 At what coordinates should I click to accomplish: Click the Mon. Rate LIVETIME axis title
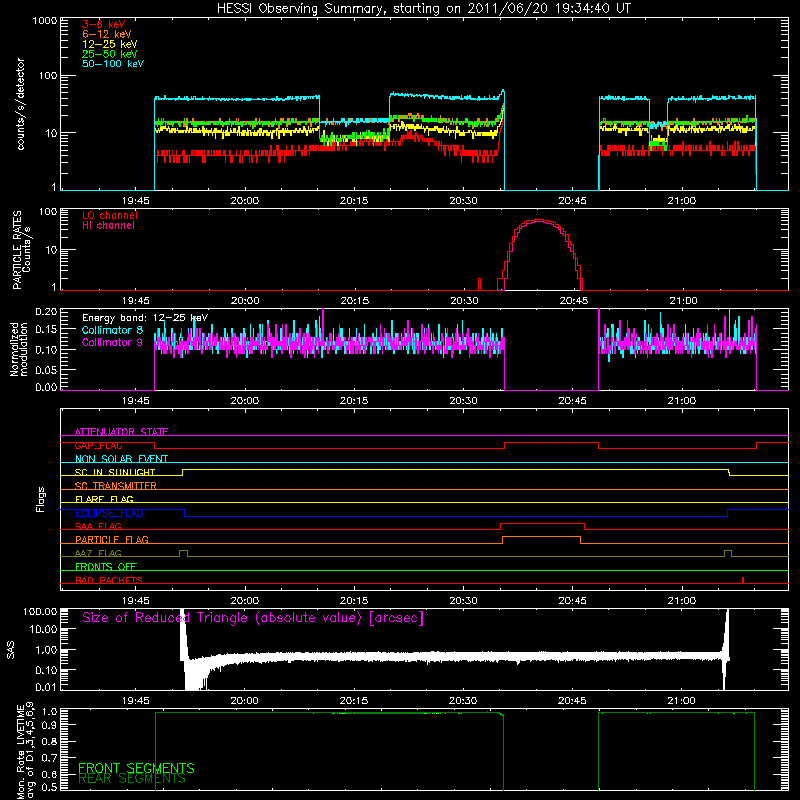26,752
